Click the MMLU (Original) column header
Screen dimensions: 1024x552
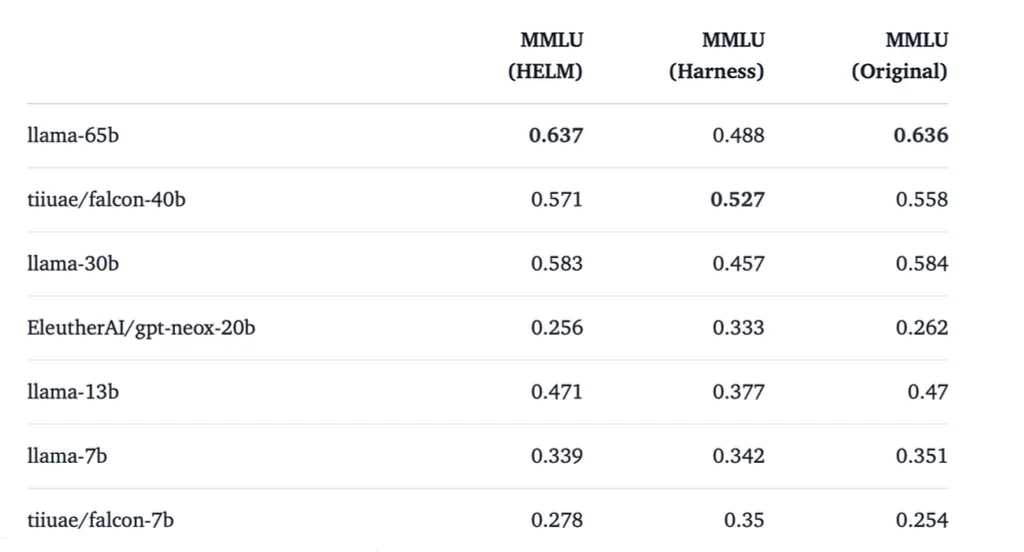[x=900, y=56]
